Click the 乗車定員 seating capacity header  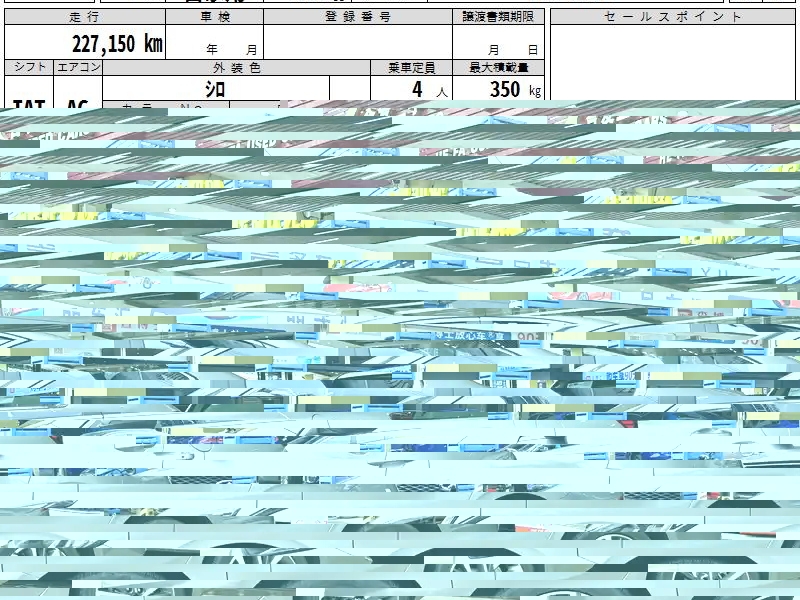(411, 67)
